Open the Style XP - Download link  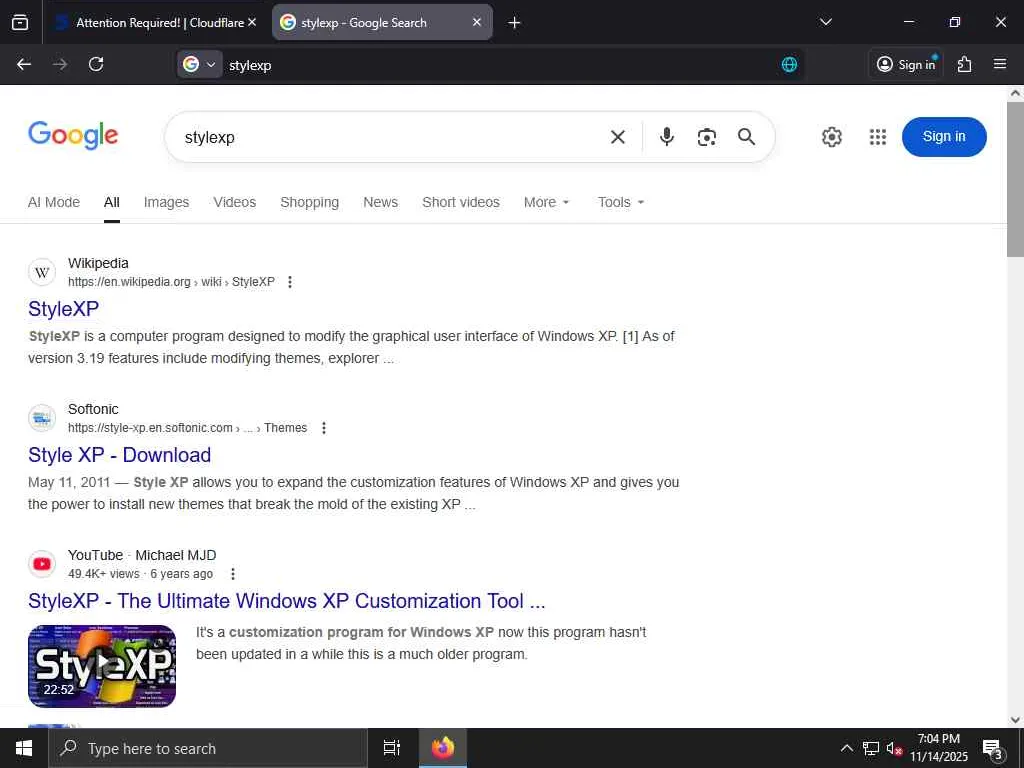(x=120, y=455)
